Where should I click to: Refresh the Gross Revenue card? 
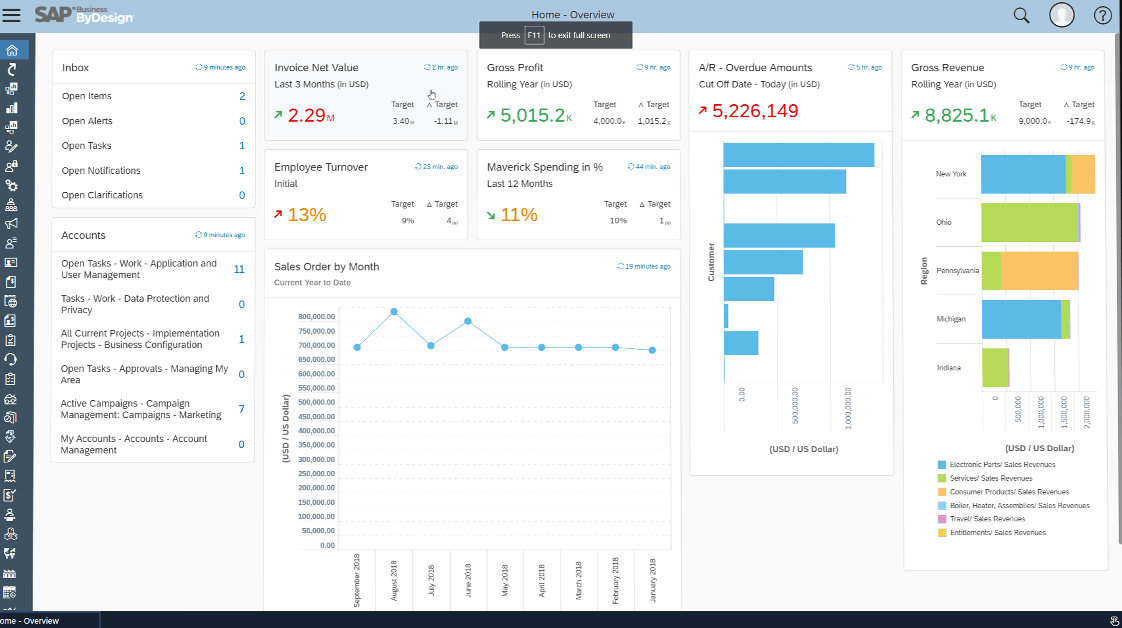point(1064,67)
